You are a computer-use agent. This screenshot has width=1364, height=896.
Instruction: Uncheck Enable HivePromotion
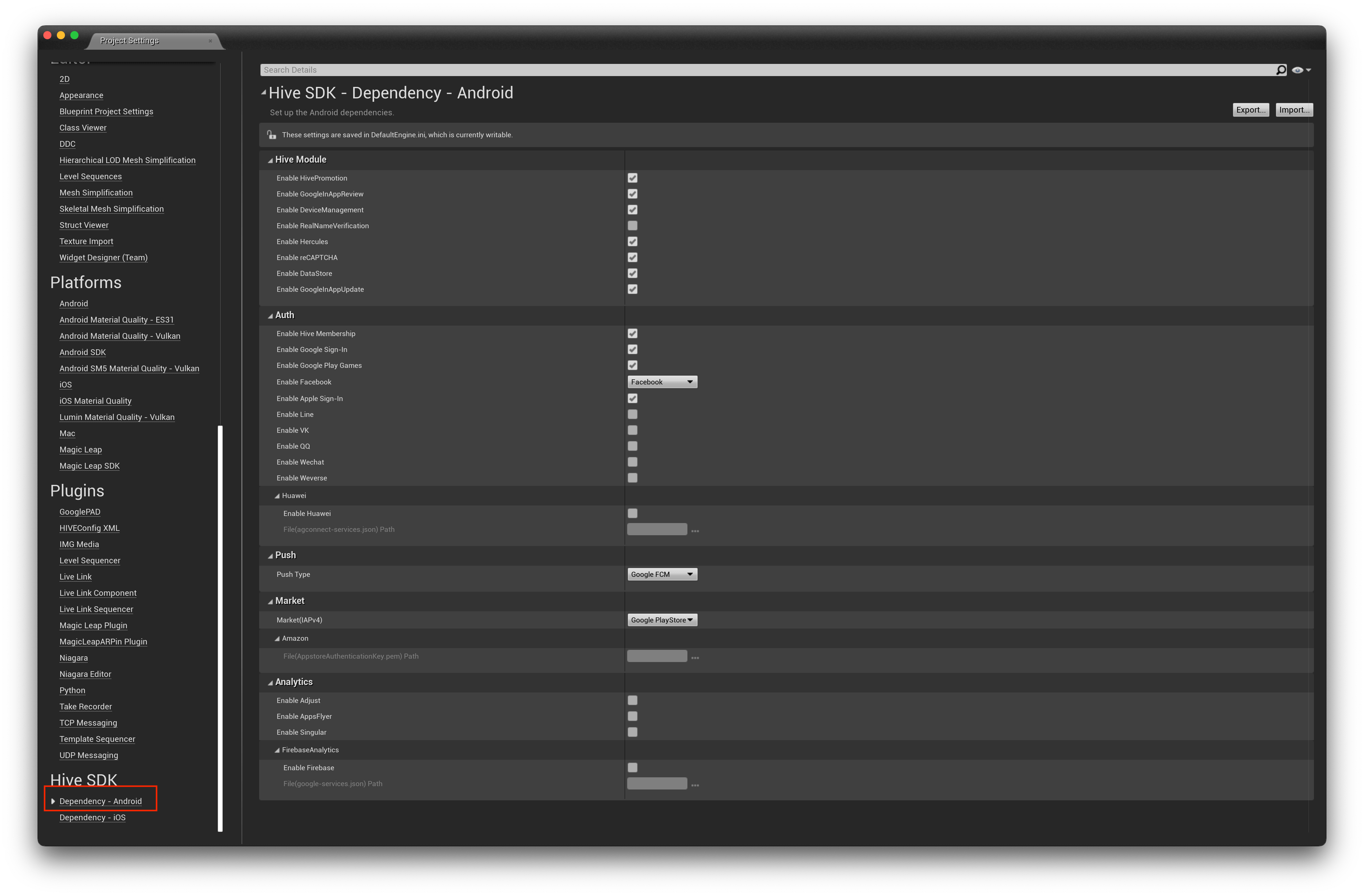point(633,178)
